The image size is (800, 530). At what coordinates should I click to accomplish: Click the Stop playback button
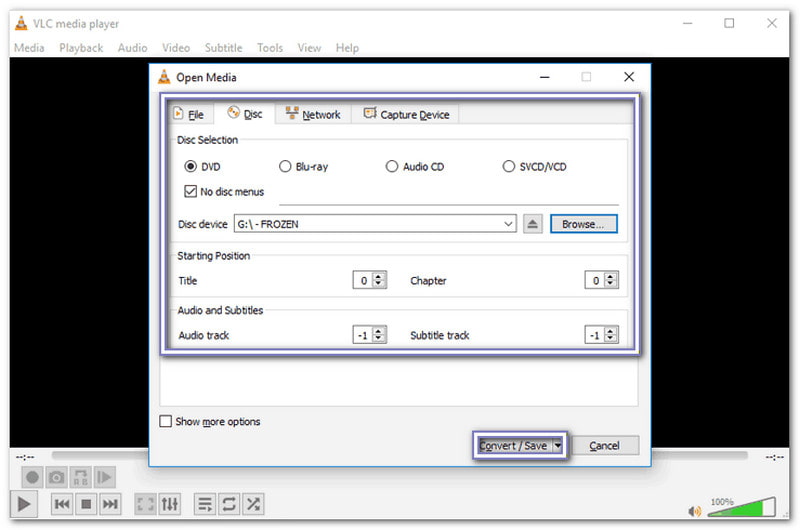86,504
